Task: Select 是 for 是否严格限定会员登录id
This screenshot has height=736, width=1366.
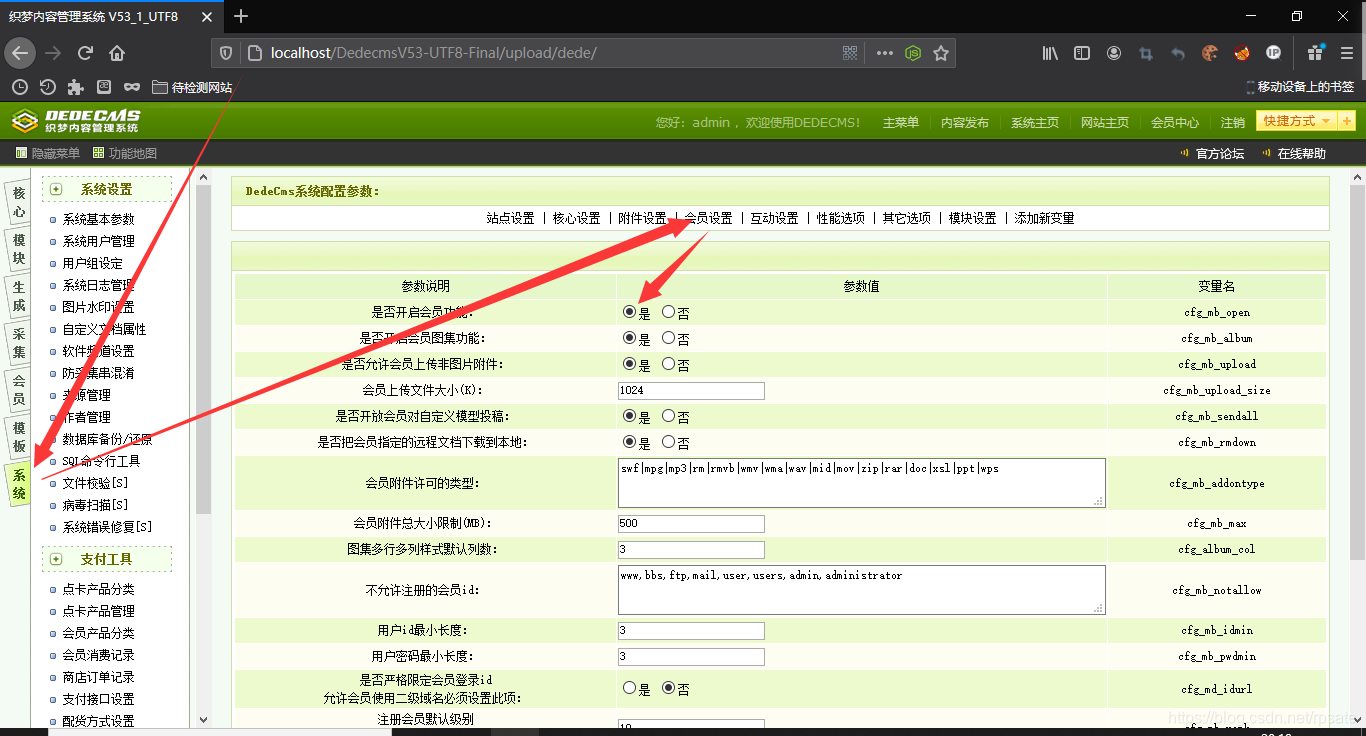Action: [x=629, y=688]
